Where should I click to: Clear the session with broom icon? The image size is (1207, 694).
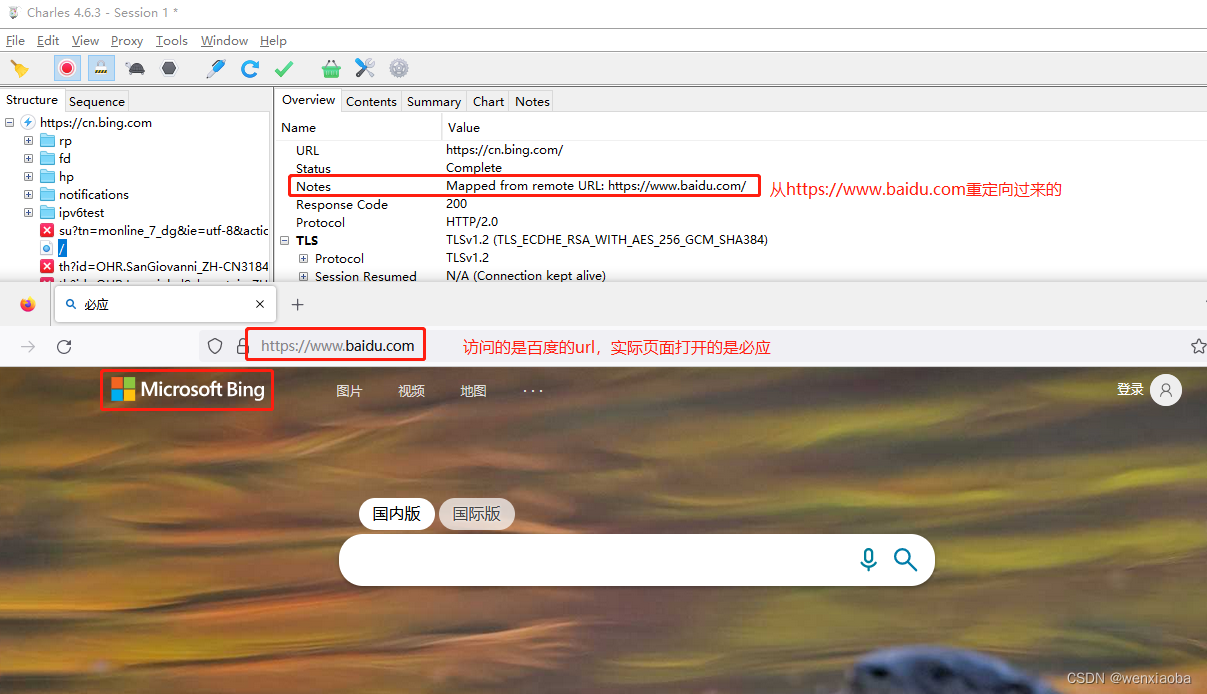coord(20,68)
